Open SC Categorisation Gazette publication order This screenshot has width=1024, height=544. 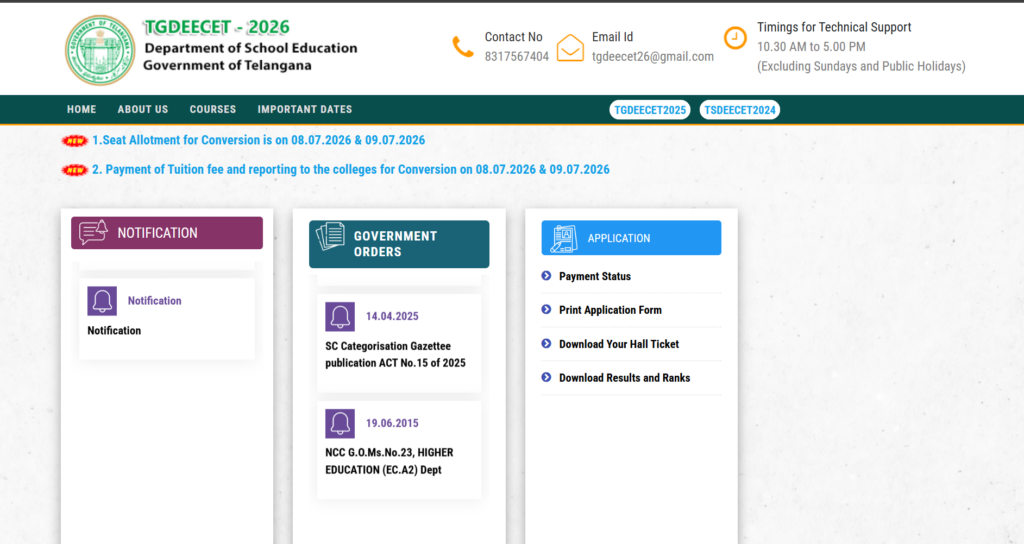[x=396, y=355]
